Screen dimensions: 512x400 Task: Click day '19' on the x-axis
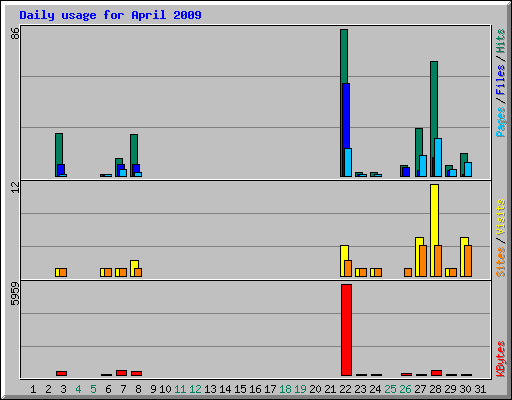click(x=300, y=389)
